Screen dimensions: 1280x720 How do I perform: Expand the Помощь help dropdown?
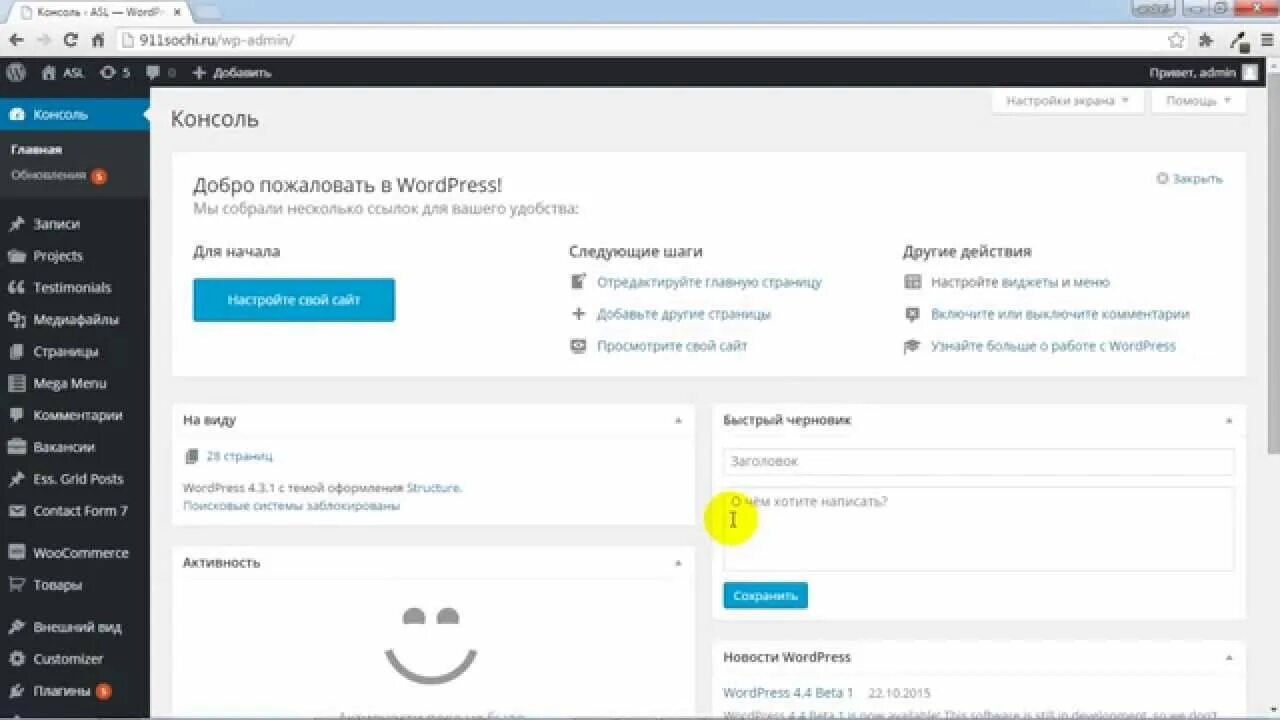[1199, 101]
